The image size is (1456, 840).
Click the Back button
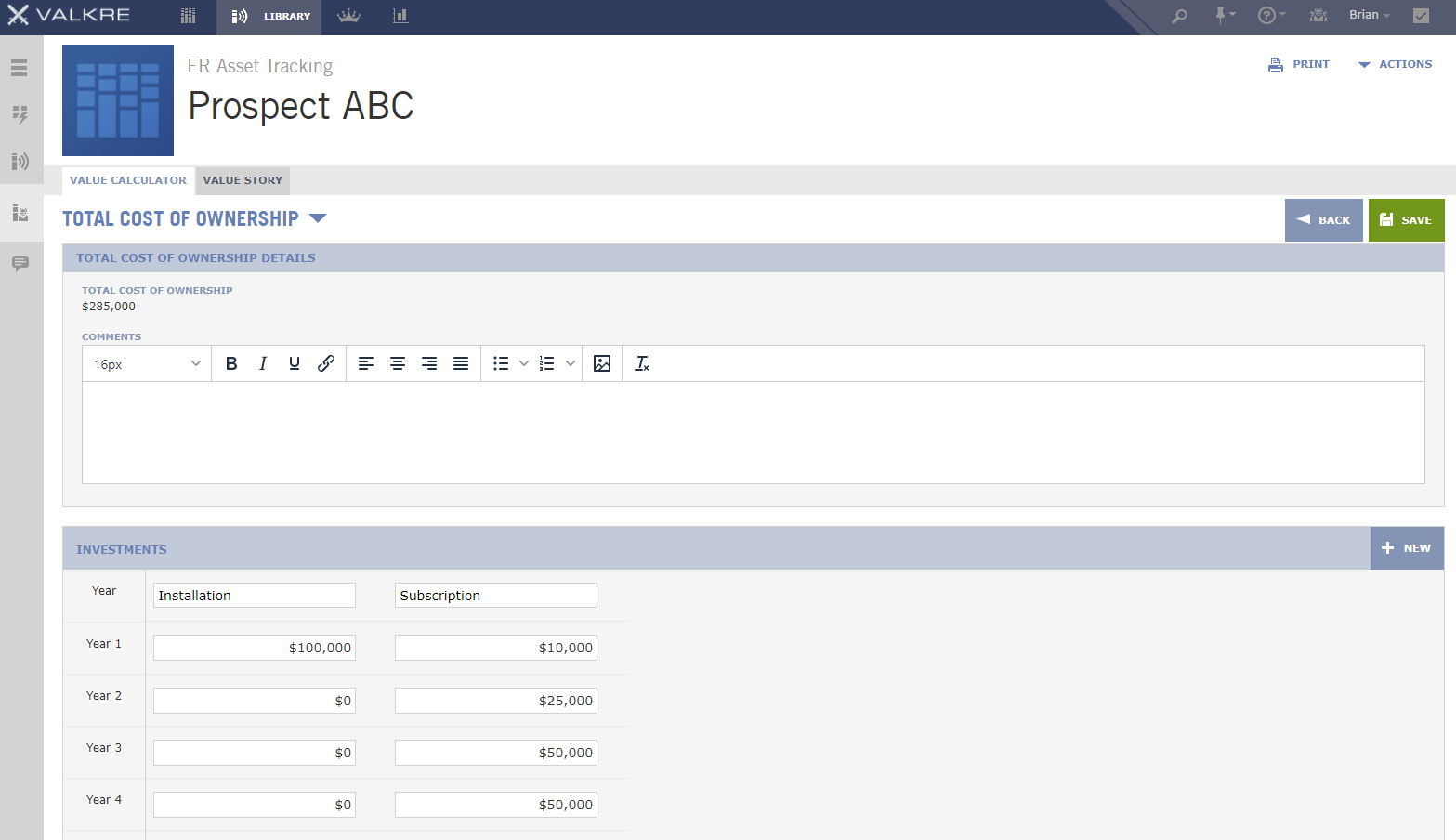(x=1323, y=220)
